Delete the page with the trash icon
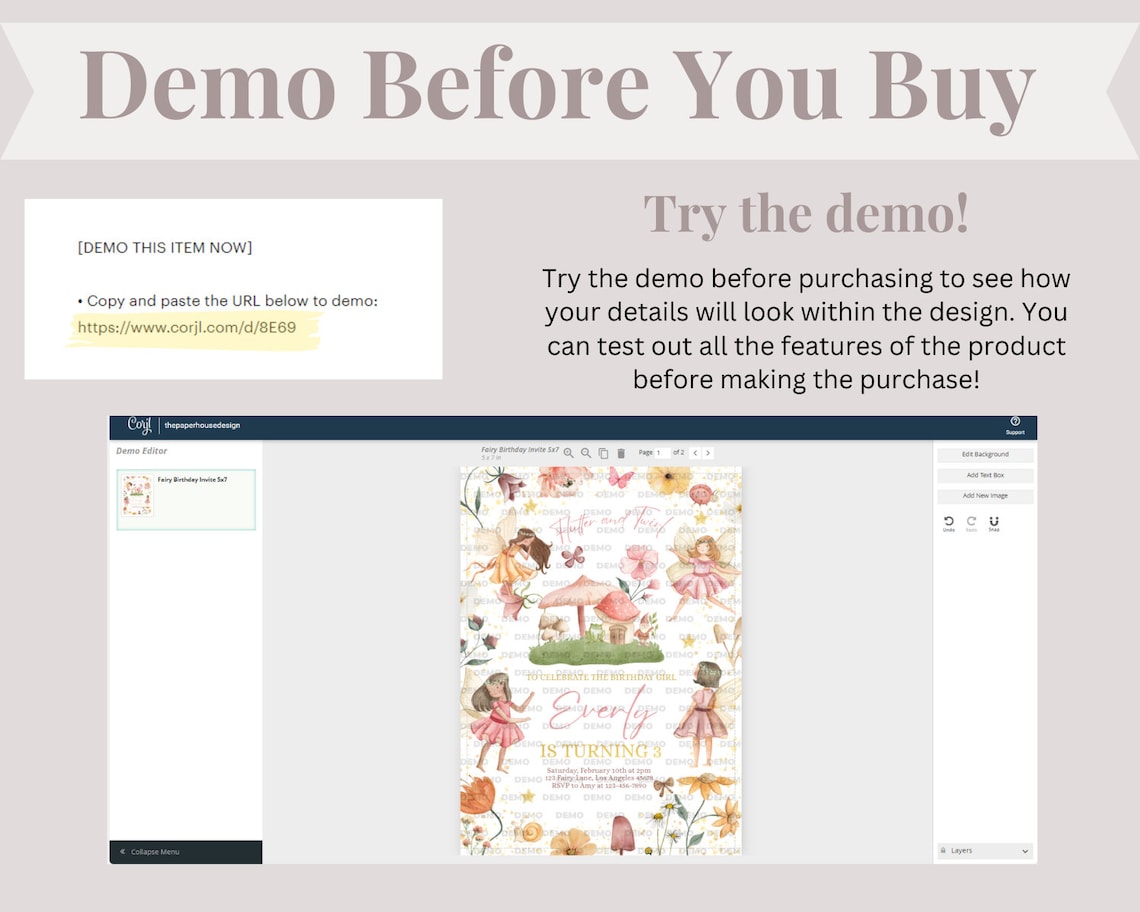Screen dimensions: 1140x912 point(621,453)
